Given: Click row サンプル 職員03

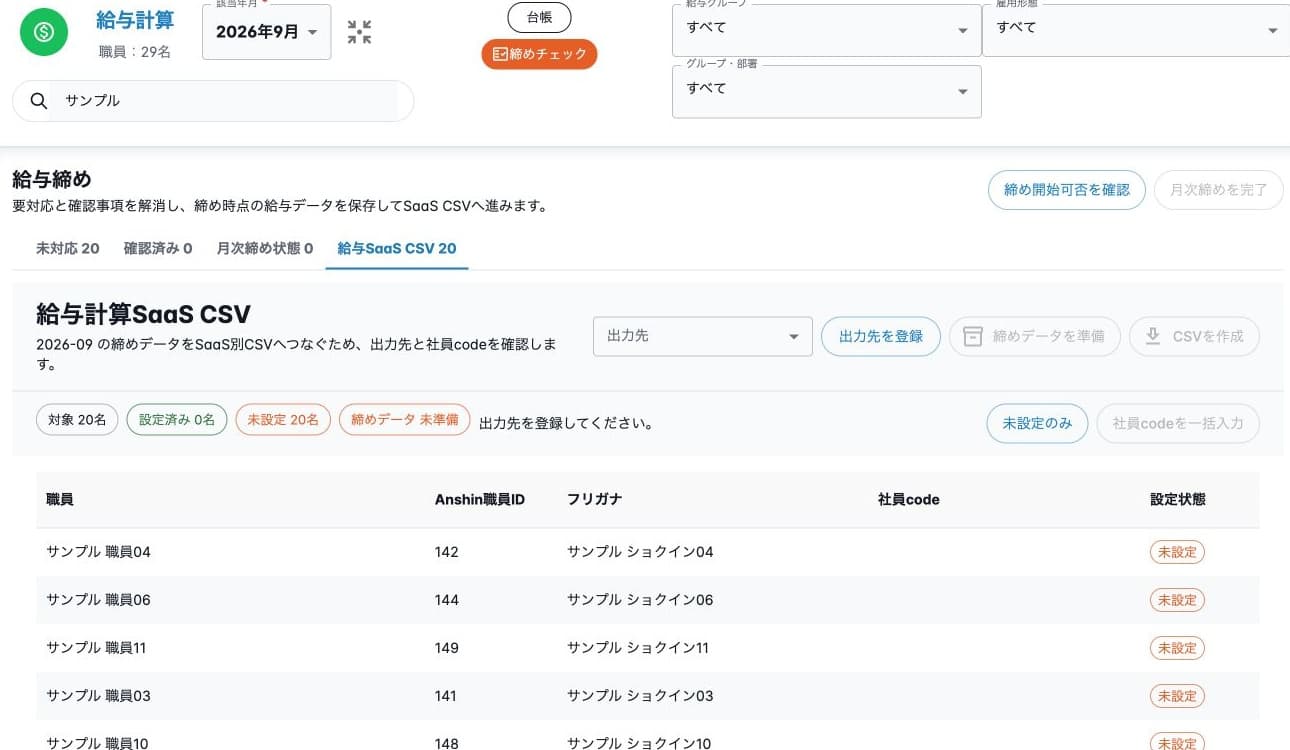Looking at the screenshot, I should tap(648, 696).
